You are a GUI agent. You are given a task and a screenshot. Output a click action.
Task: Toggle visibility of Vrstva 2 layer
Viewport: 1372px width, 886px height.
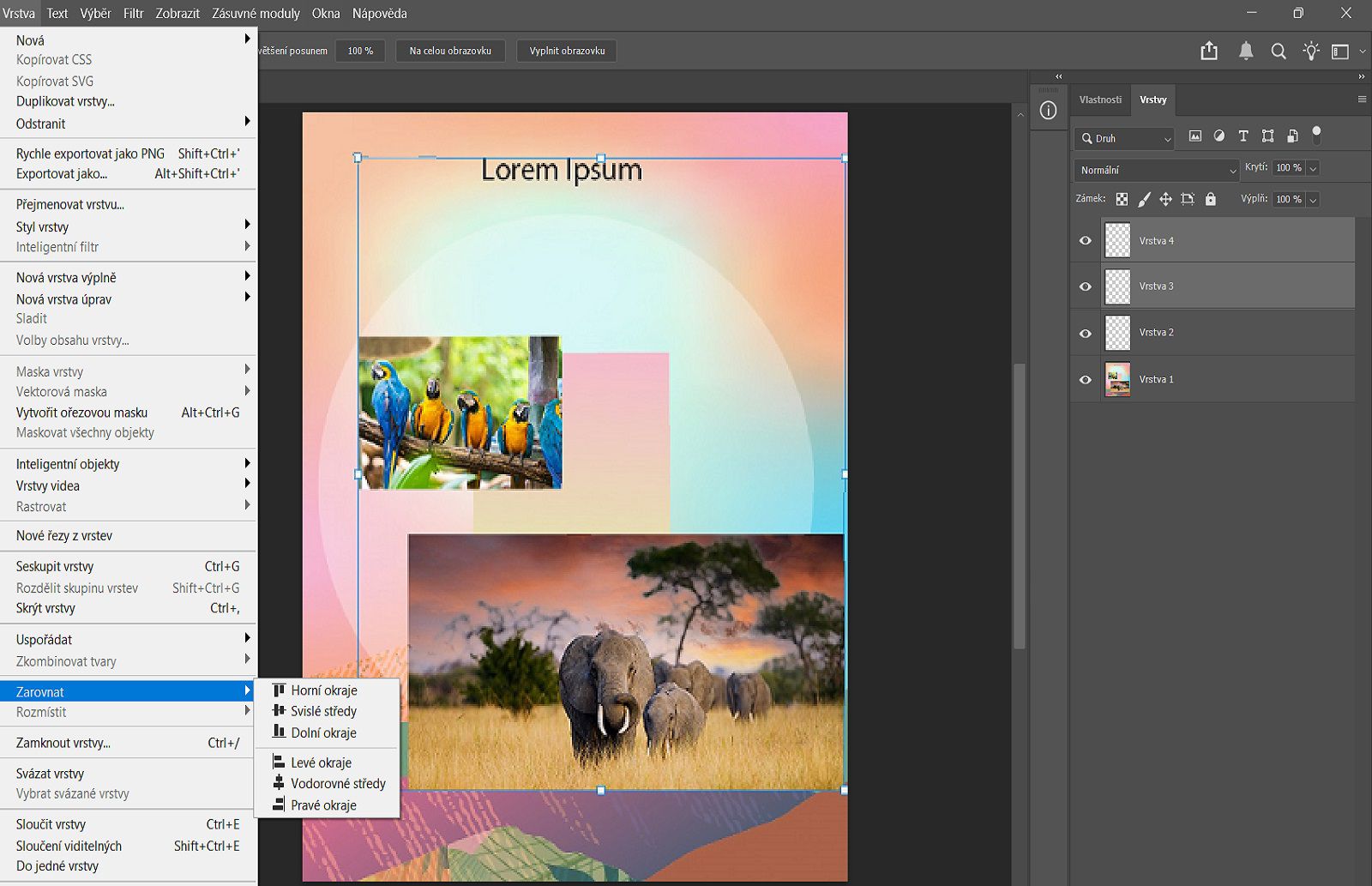pyautogui.click(x=1086, y=333)
